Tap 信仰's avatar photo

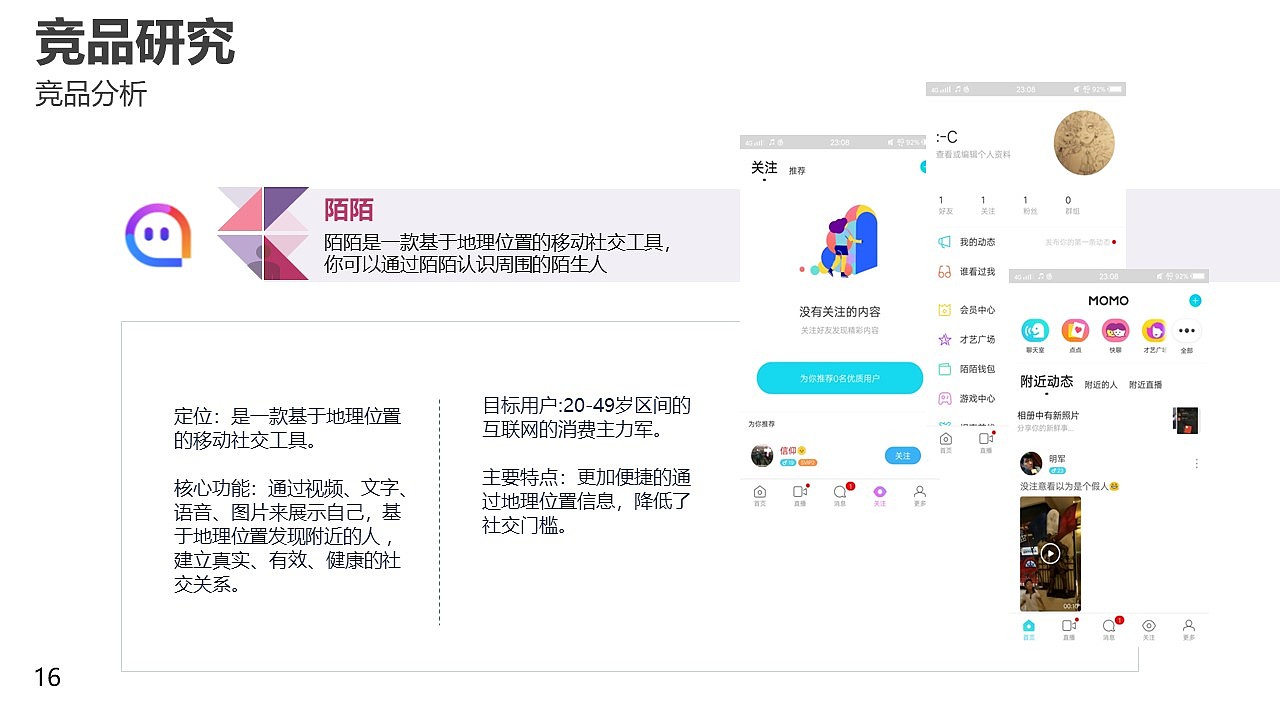tap(763, 456)
